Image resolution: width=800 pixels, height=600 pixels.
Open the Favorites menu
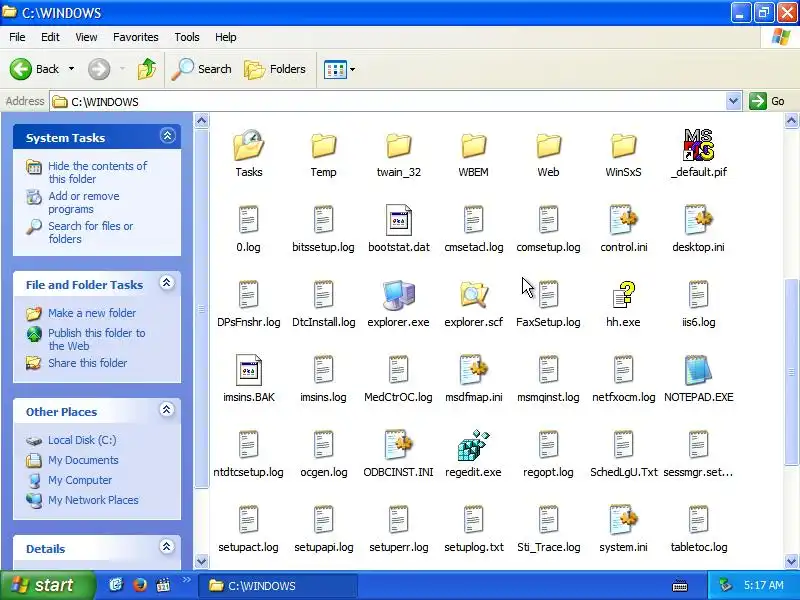136,37
